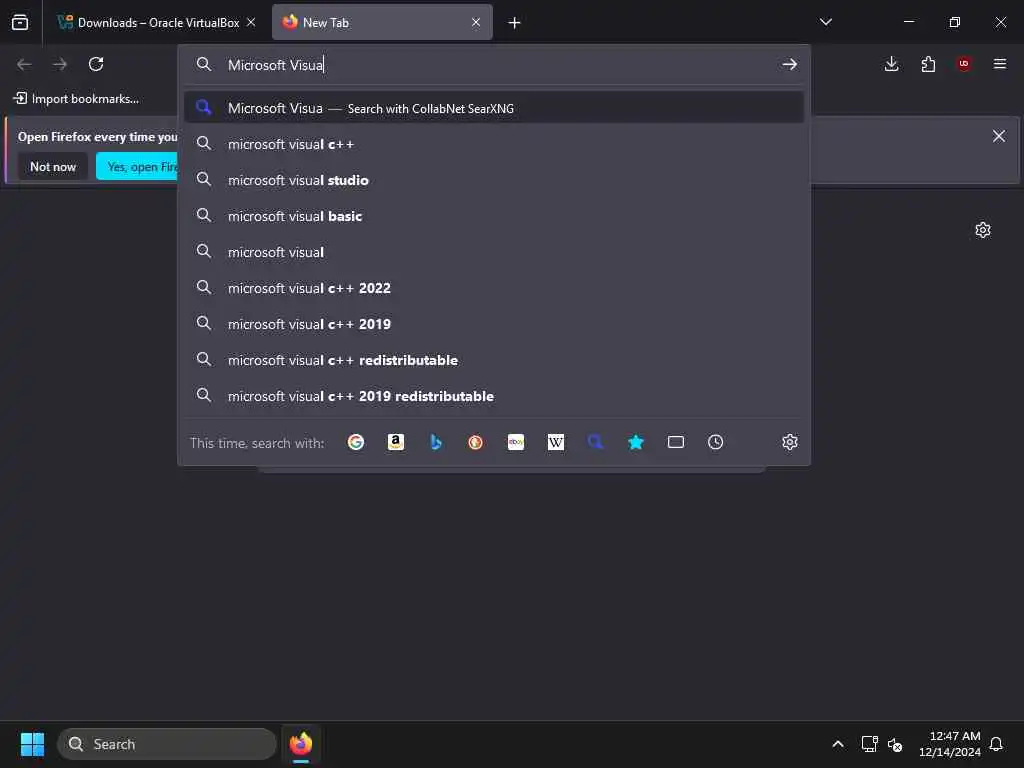Search this time with Bing icon

click(x=436, y=442)
